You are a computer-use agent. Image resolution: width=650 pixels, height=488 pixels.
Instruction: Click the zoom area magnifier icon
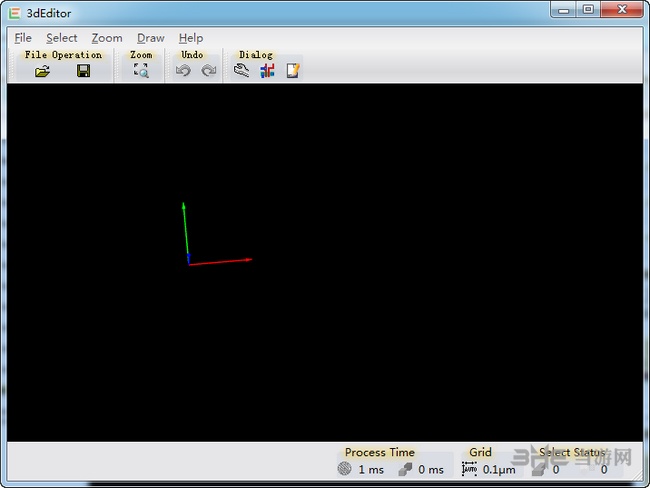pos(141,71)
